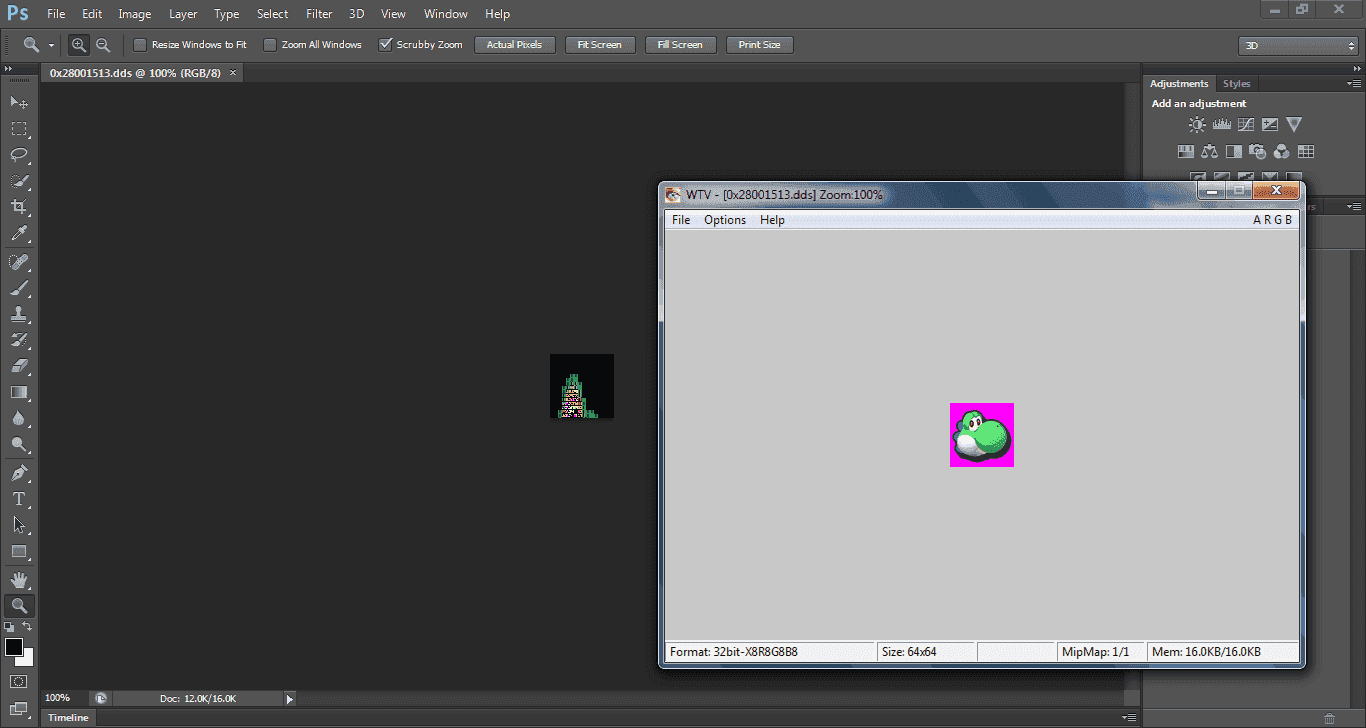The height and width of the screenshot is (728, 1366).
Task: Open the Select menu in Photoshop
Action: pos(272,14)
